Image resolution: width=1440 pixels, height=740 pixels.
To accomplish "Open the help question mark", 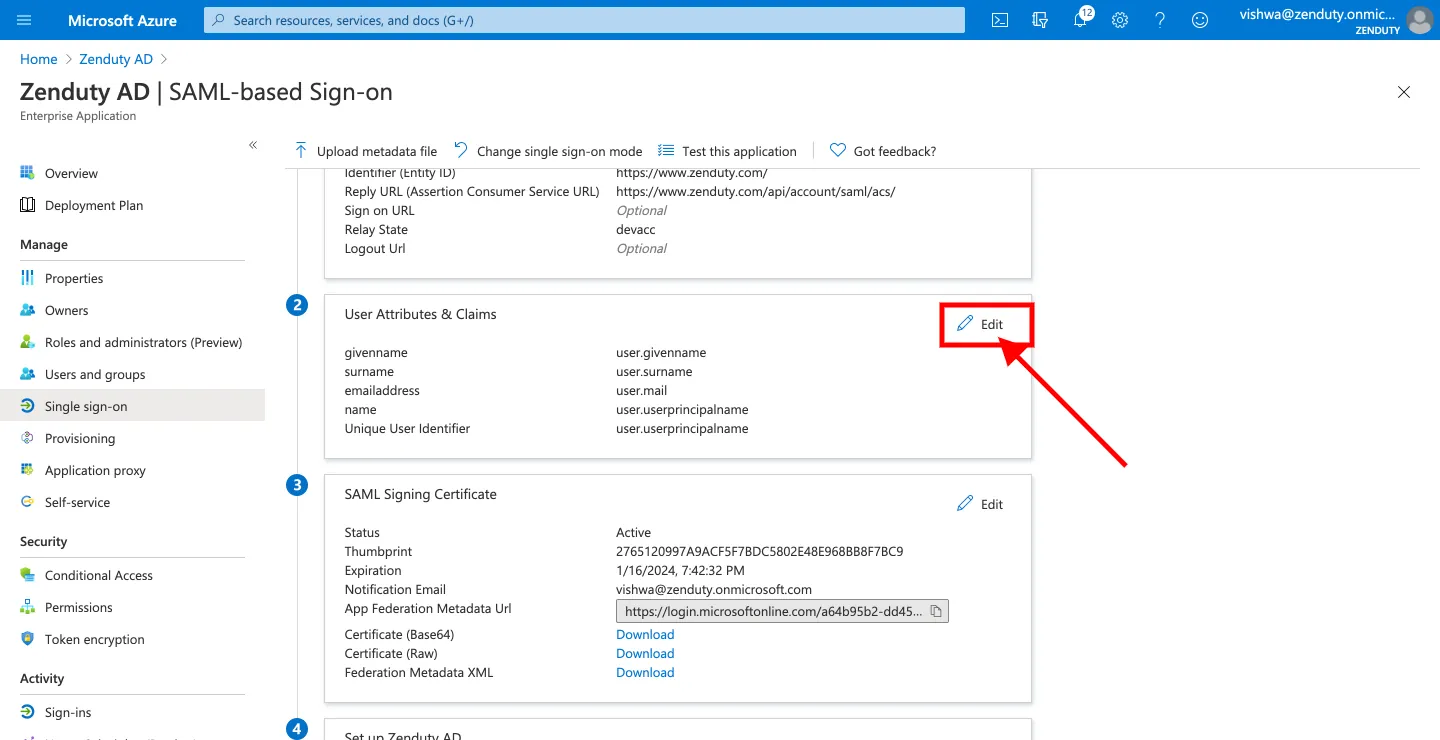I will [1160, 20].
